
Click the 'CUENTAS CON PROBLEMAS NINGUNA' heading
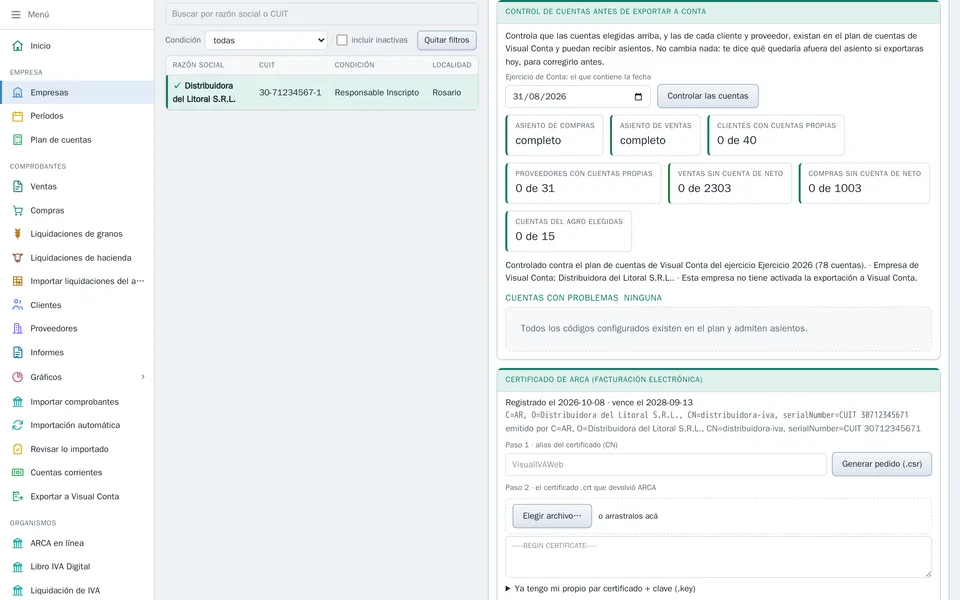[583, 298]
